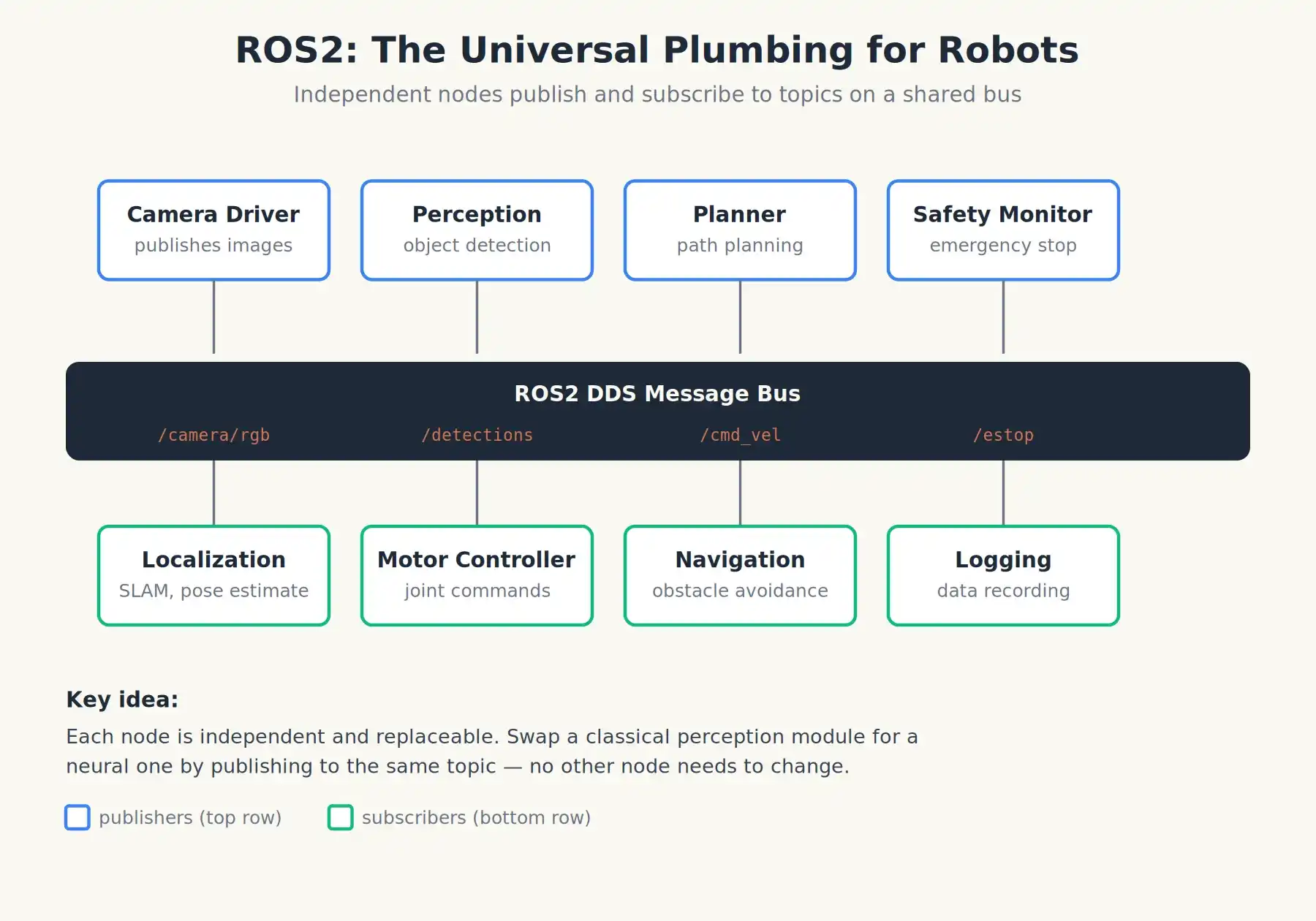This screenshot has width=1316, height=921.
Task: Click the 'publishes images' caption
Action: coord(213,246)
